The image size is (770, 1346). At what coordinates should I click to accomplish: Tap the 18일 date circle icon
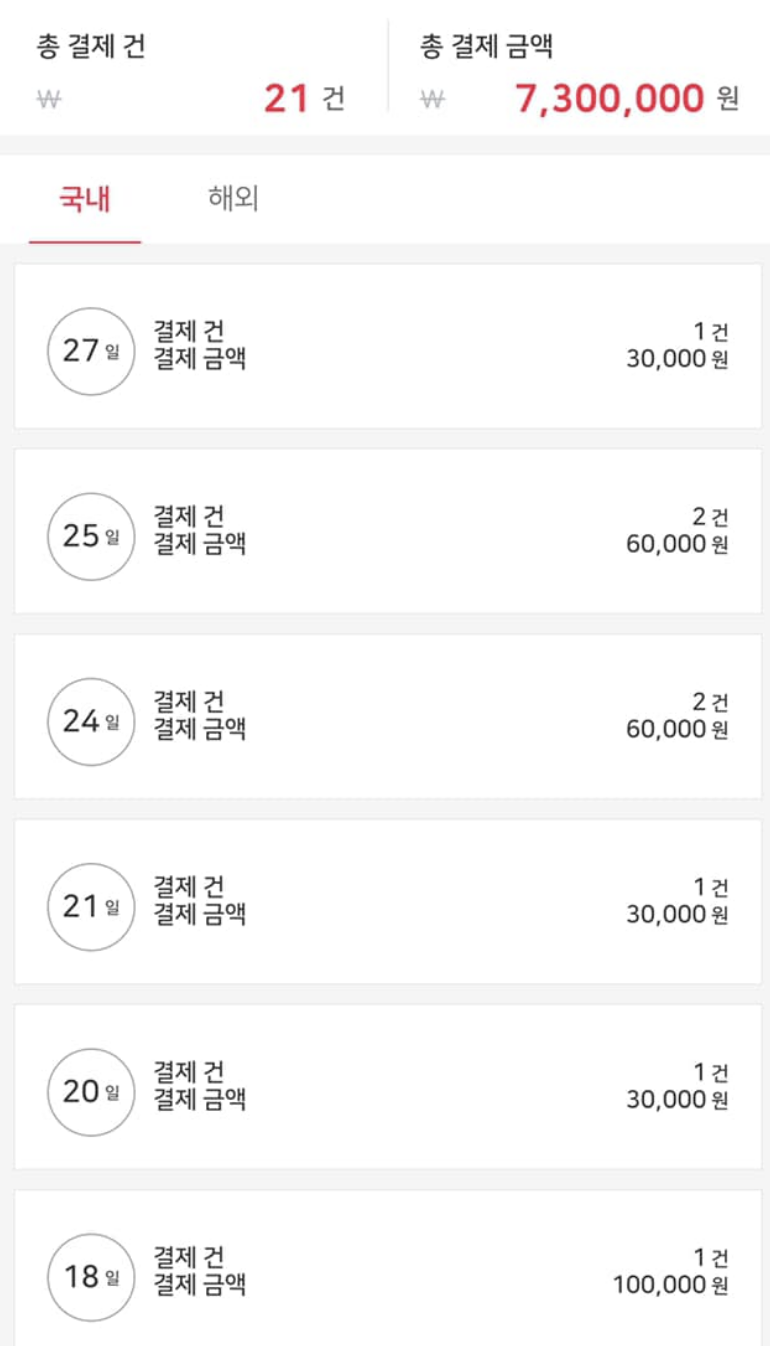[x=90, y=1276]
